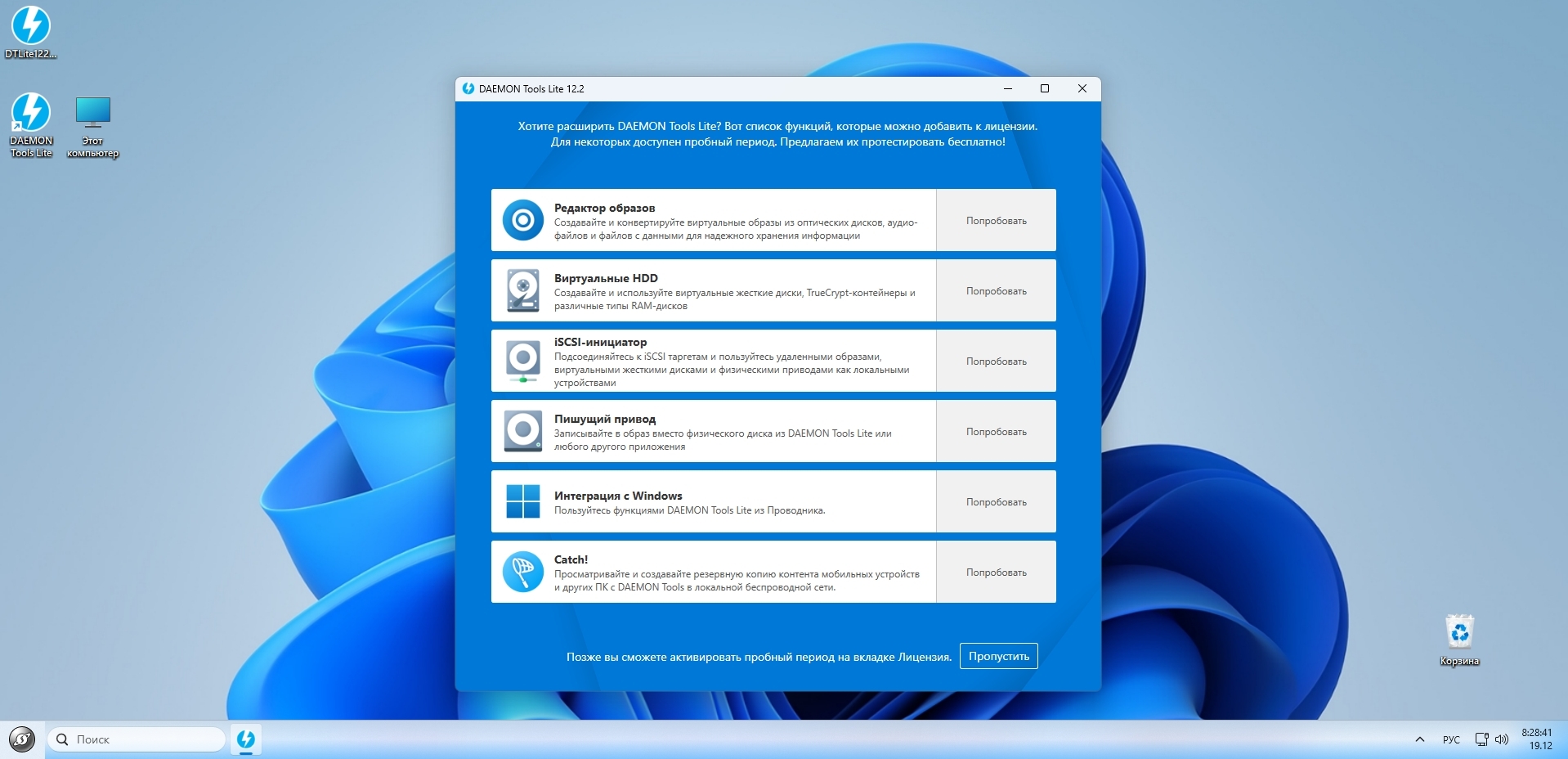Click the Редактор образов title text
The image size is (1568, 759).
[604, 208]
